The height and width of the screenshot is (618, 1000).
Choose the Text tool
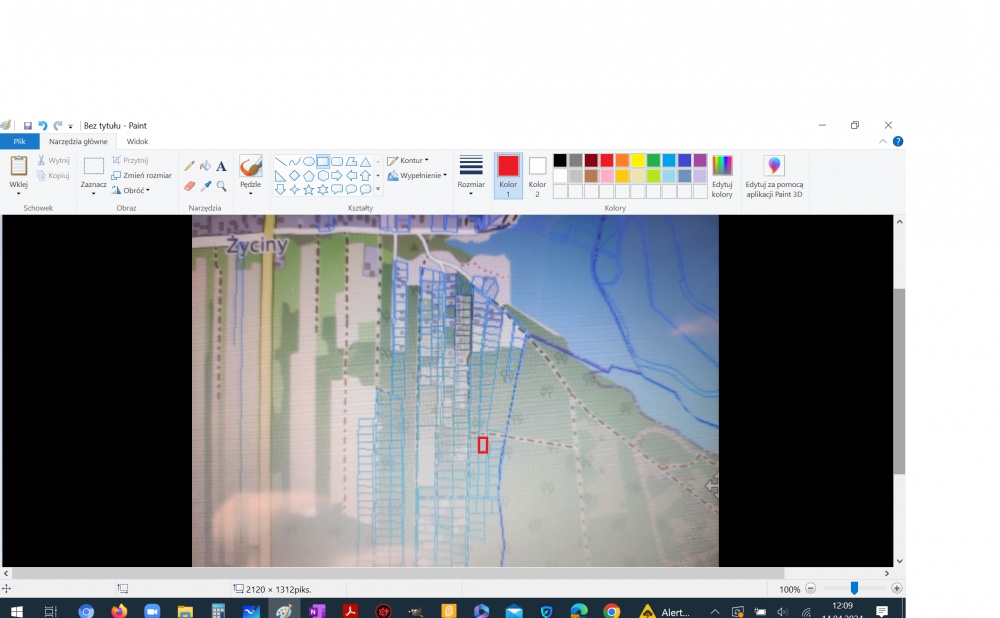221,166
